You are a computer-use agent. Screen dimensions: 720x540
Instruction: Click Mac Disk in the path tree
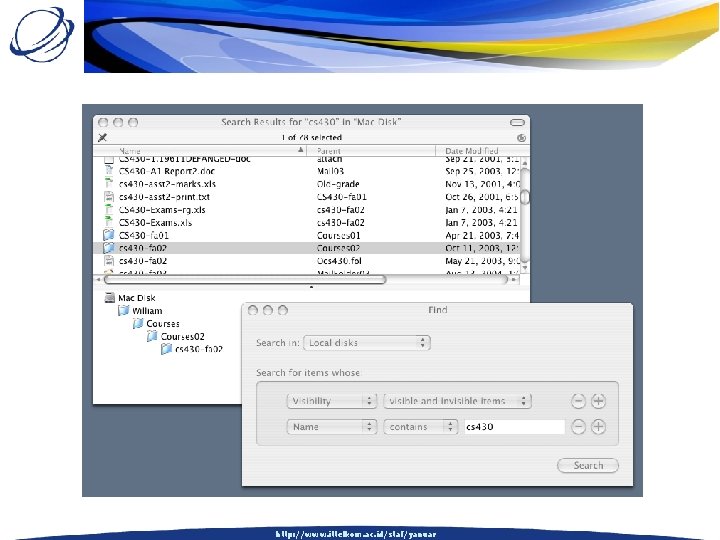(x=137, y=298)
